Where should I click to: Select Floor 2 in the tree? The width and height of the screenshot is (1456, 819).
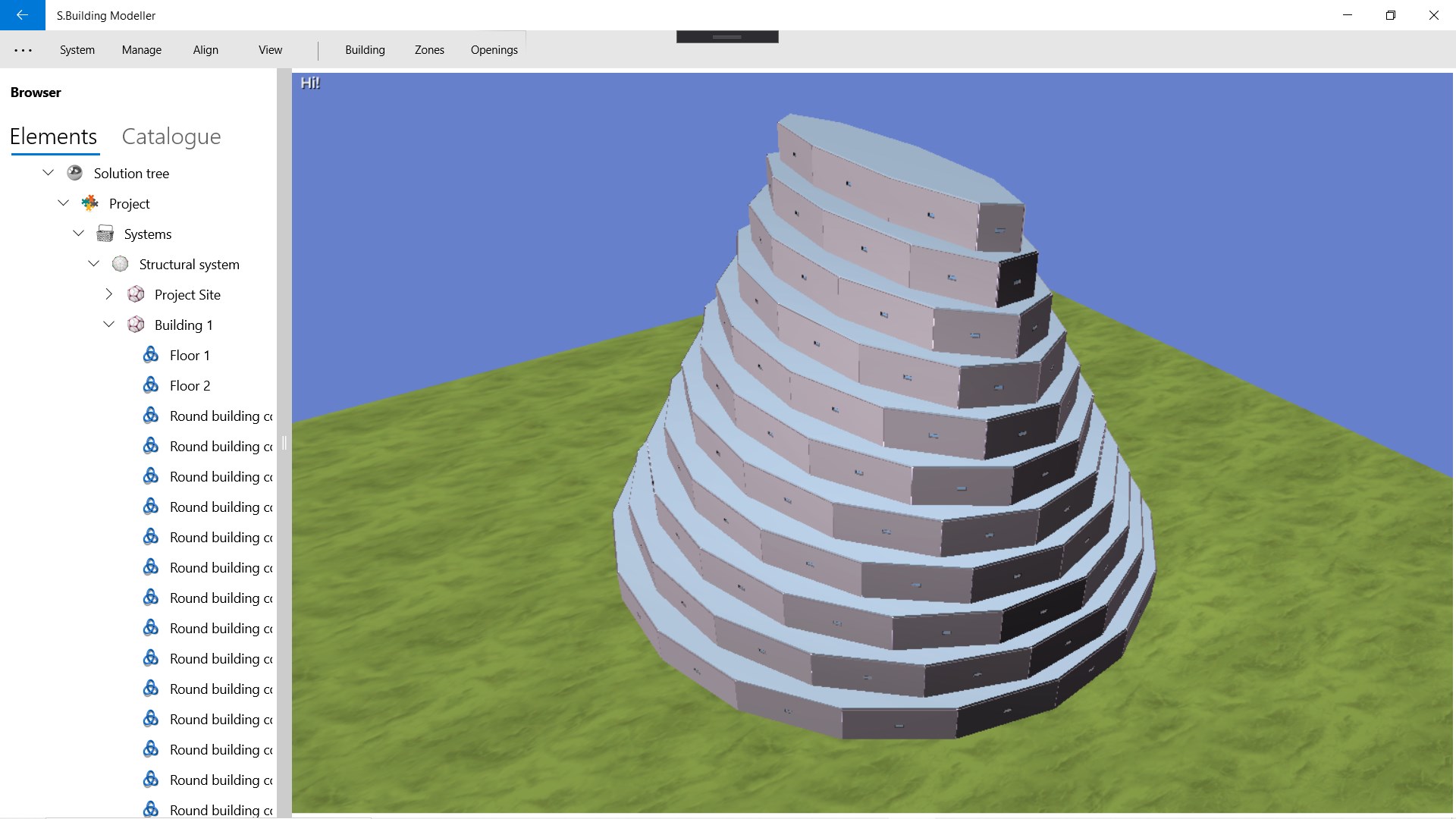click(x=190, y=385)
